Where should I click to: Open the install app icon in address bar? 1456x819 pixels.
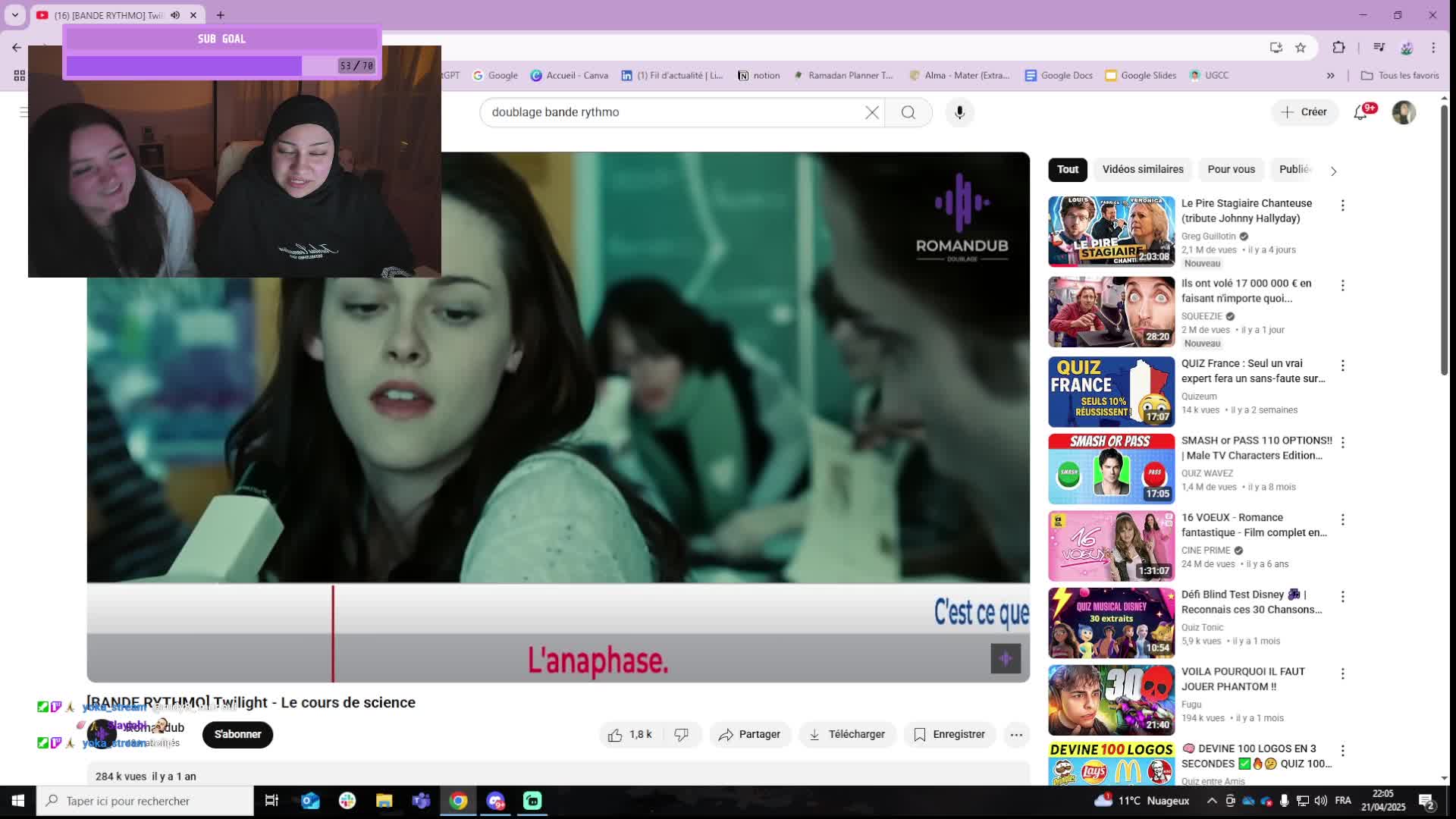pyautogui.click(x=1276, y=47)
